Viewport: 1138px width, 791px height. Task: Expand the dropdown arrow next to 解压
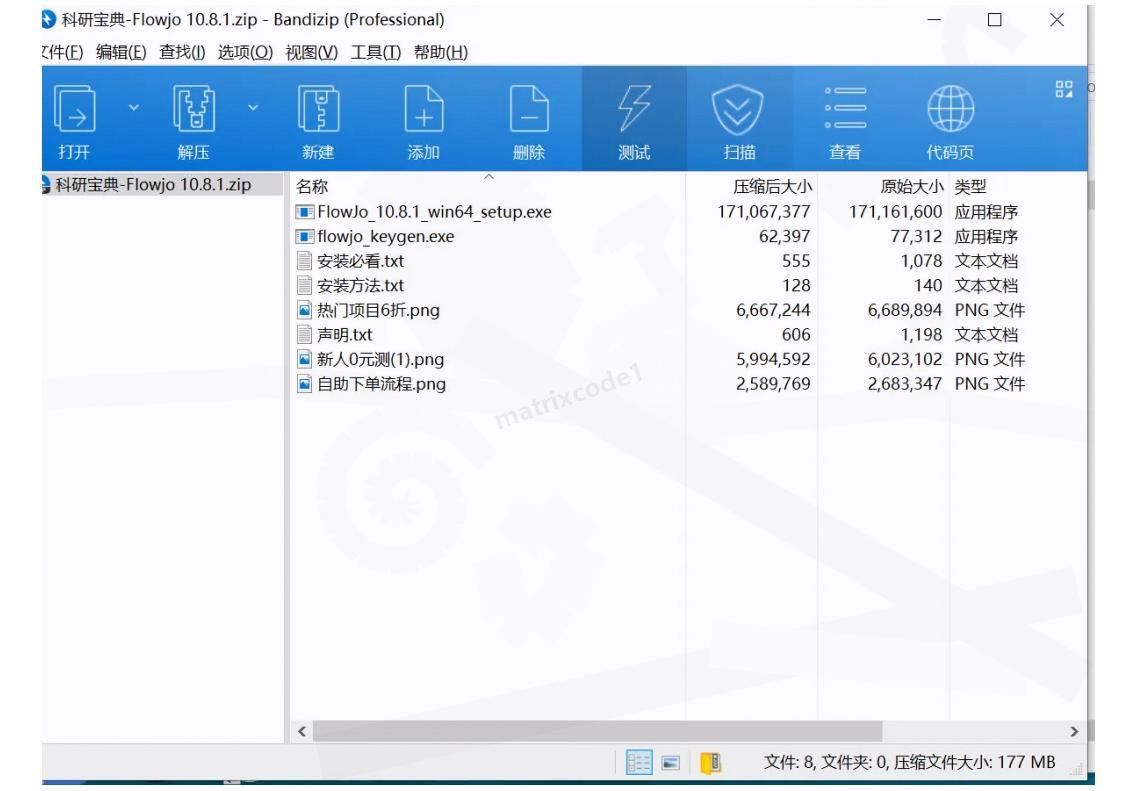pos(253,107)
